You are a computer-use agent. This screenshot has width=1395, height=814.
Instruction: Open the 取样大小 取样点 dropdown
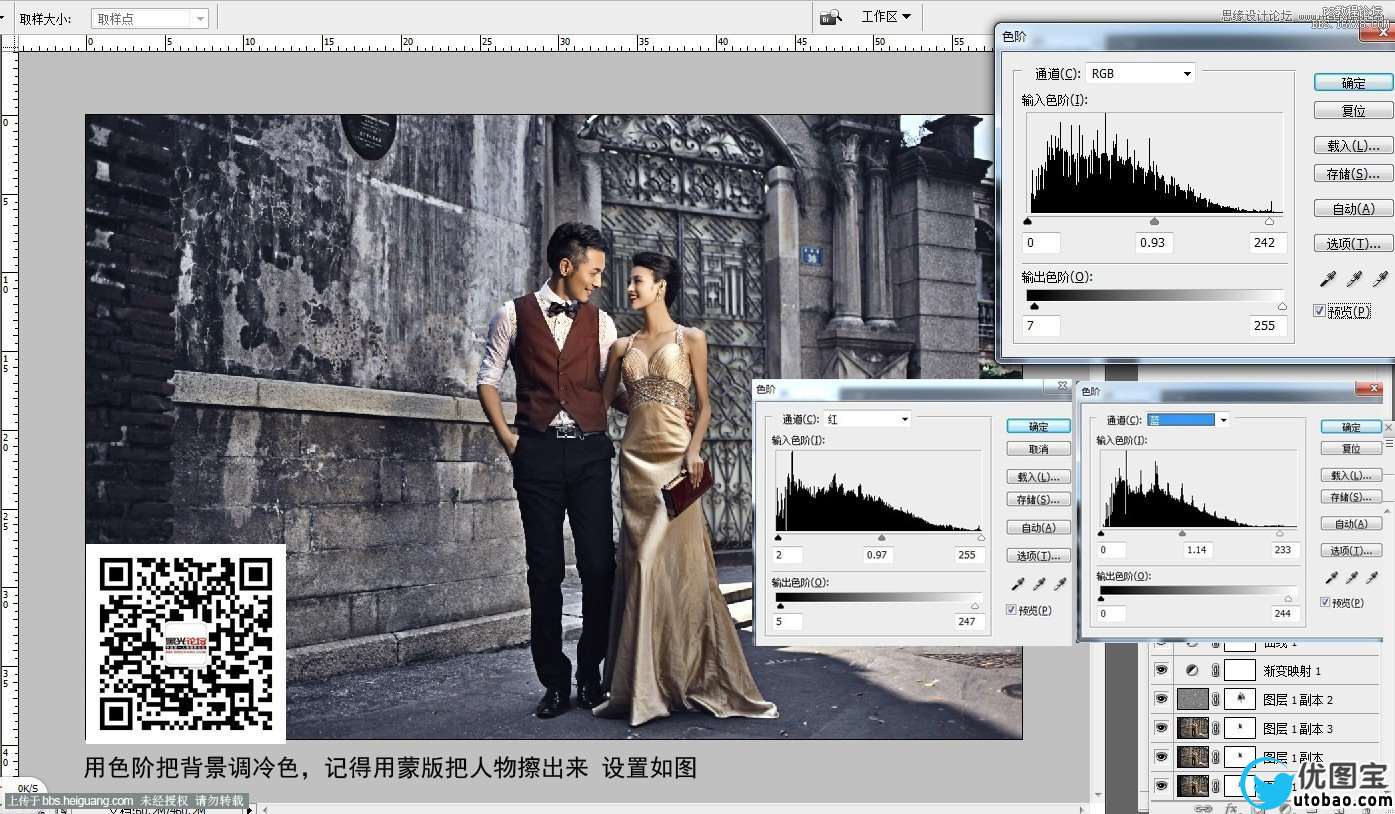(x=150, y=18)
